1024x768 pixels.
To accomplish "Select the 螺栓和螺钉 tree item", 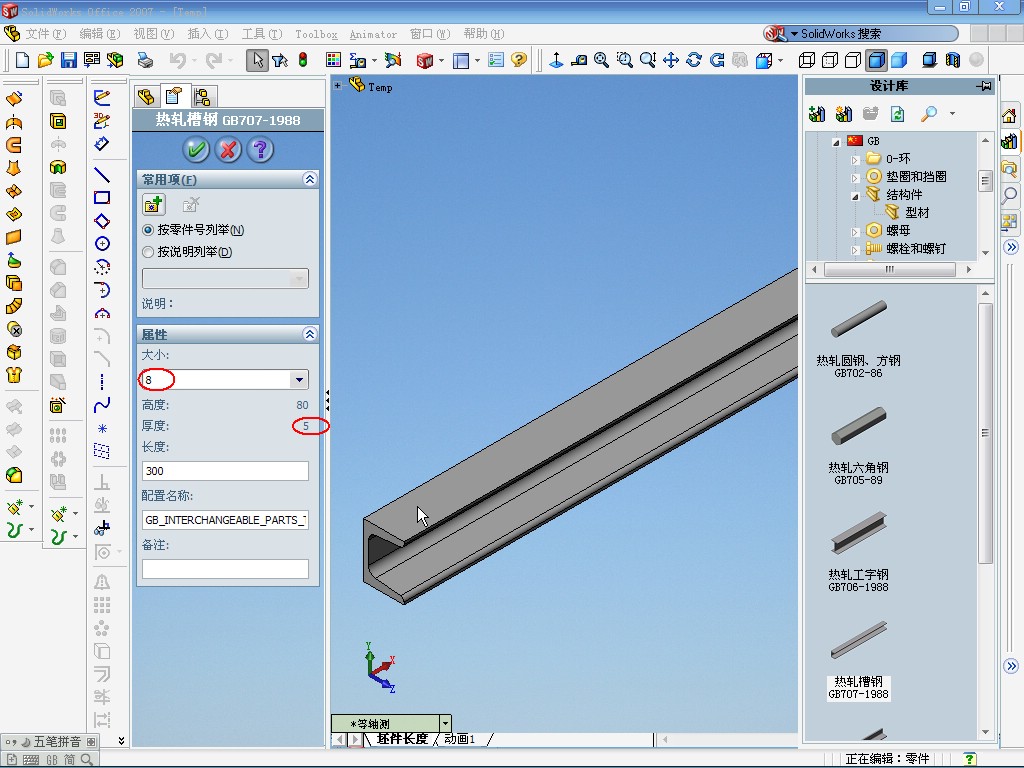I will coord(916,249).
